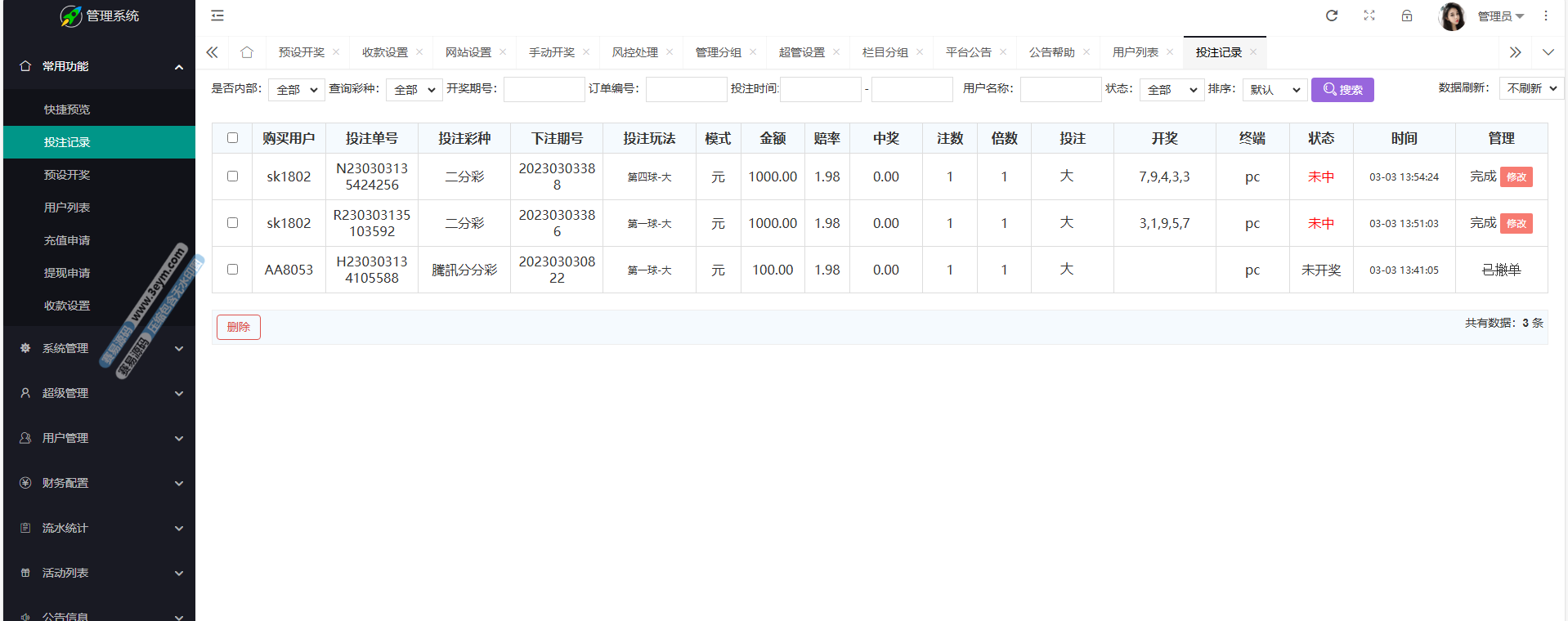
Task: Toggle fullscreen mode icon
Action: click(x=1369, y=16)
